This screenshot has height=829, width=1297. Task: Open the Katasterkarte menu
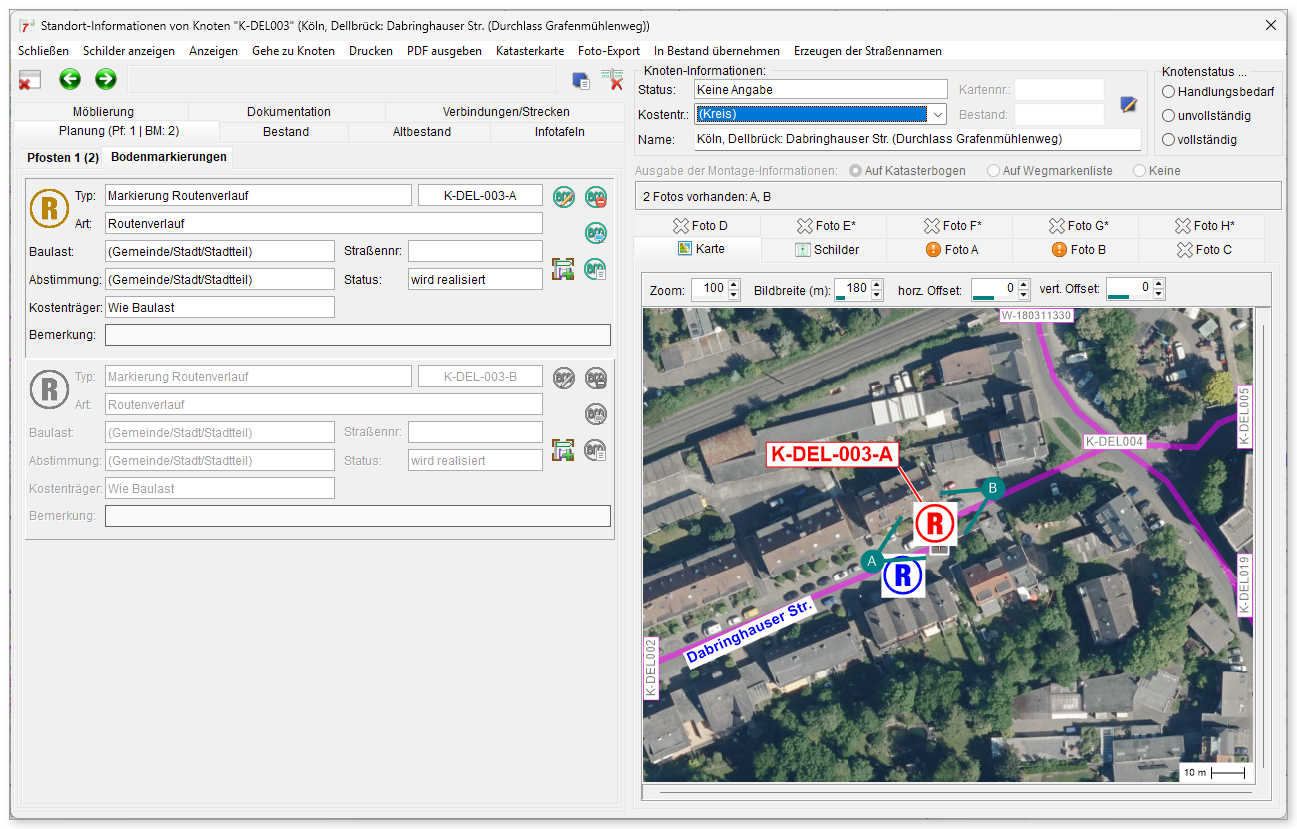[530, 51]
